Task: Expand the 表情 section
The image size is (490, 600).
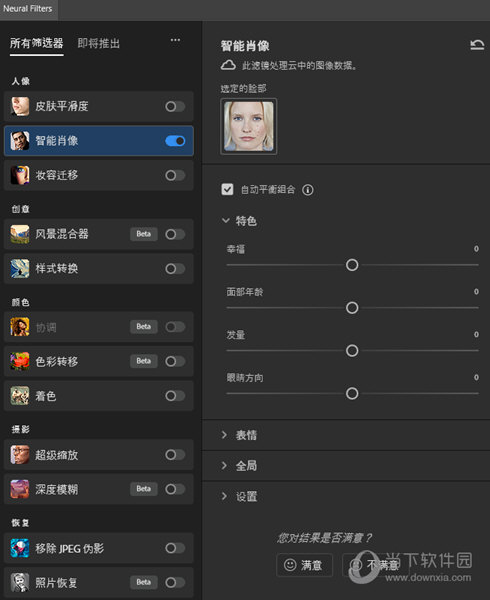Action: pyautogui.click(x=225, y=435)
